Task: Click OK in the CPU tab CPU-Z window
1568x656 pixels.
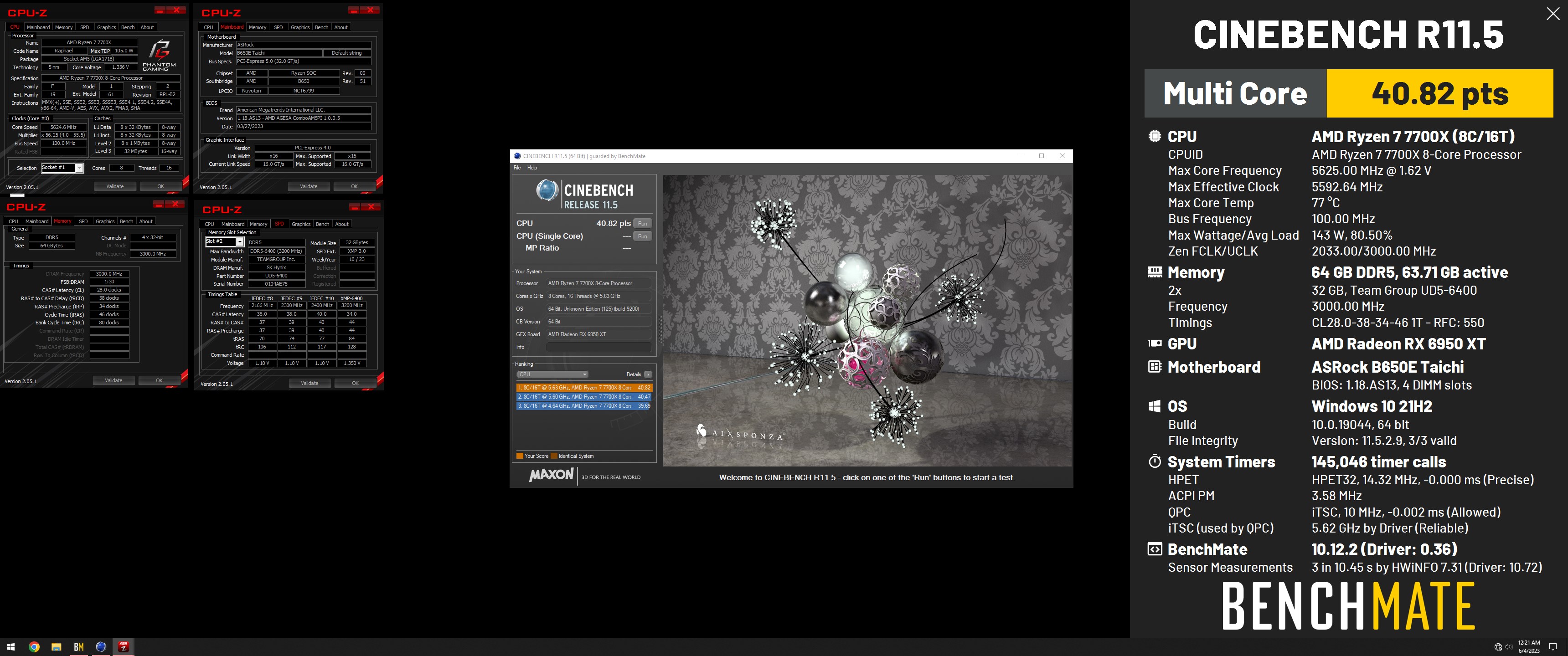Action: (161, 186)
